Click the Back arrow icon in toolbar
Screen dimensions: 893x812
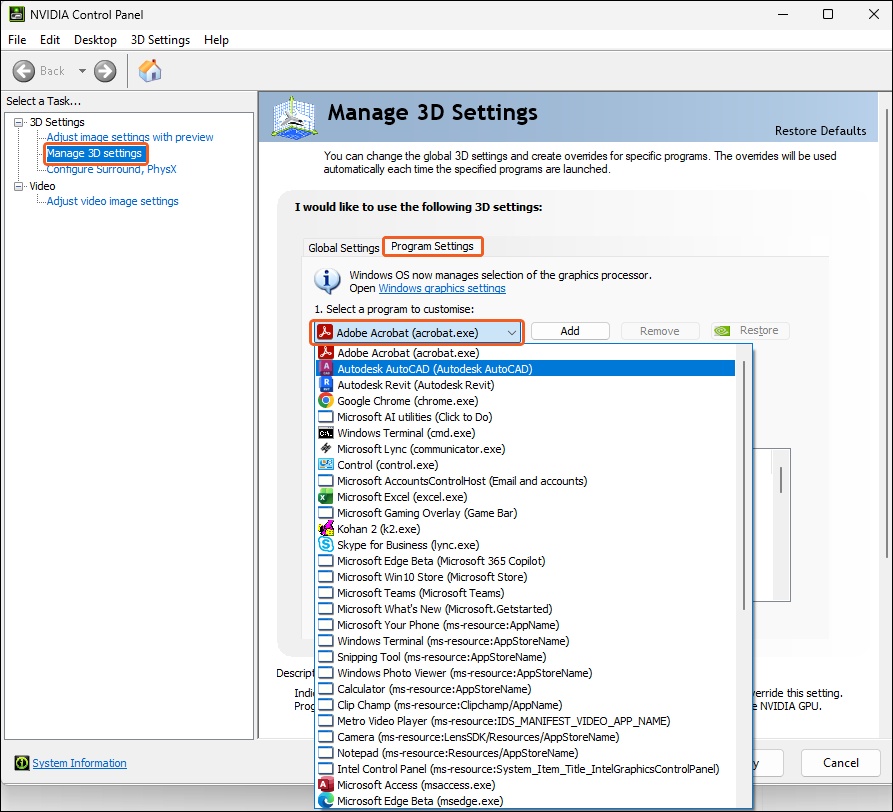click(x=24, y=71)
